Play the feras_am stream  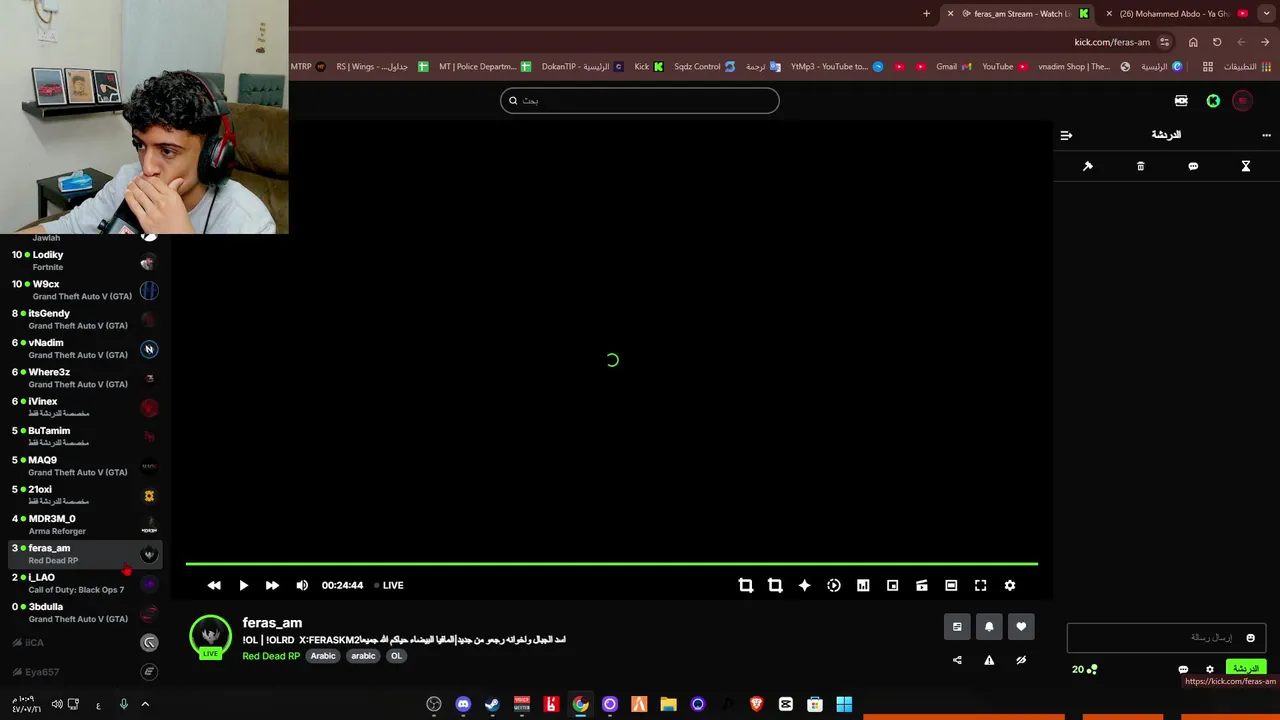point(243,585)
